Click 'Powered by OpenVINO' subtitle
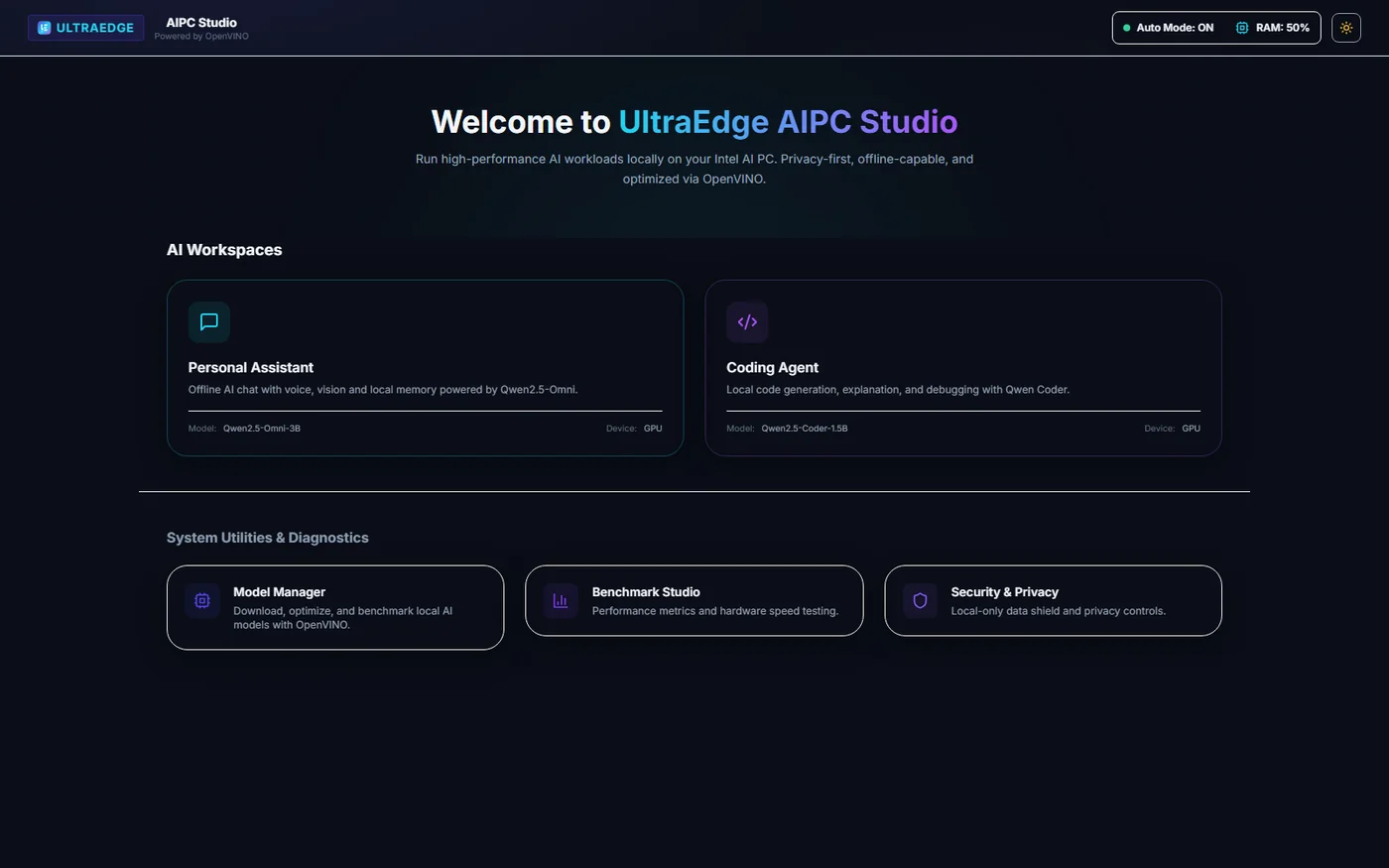The width and height of the screenshot is (1389, 868). point(201,37)
